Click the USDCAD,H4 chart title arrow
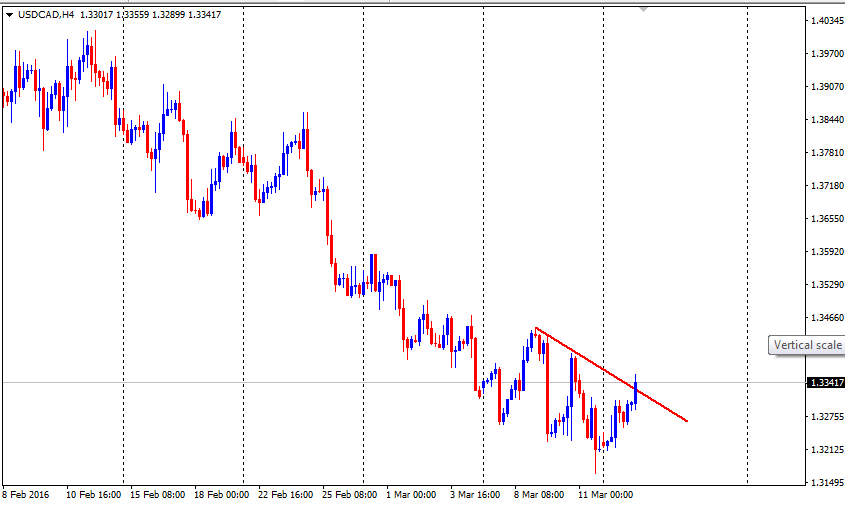The height and width of the screenshot is (505, 845). [9, 15]
